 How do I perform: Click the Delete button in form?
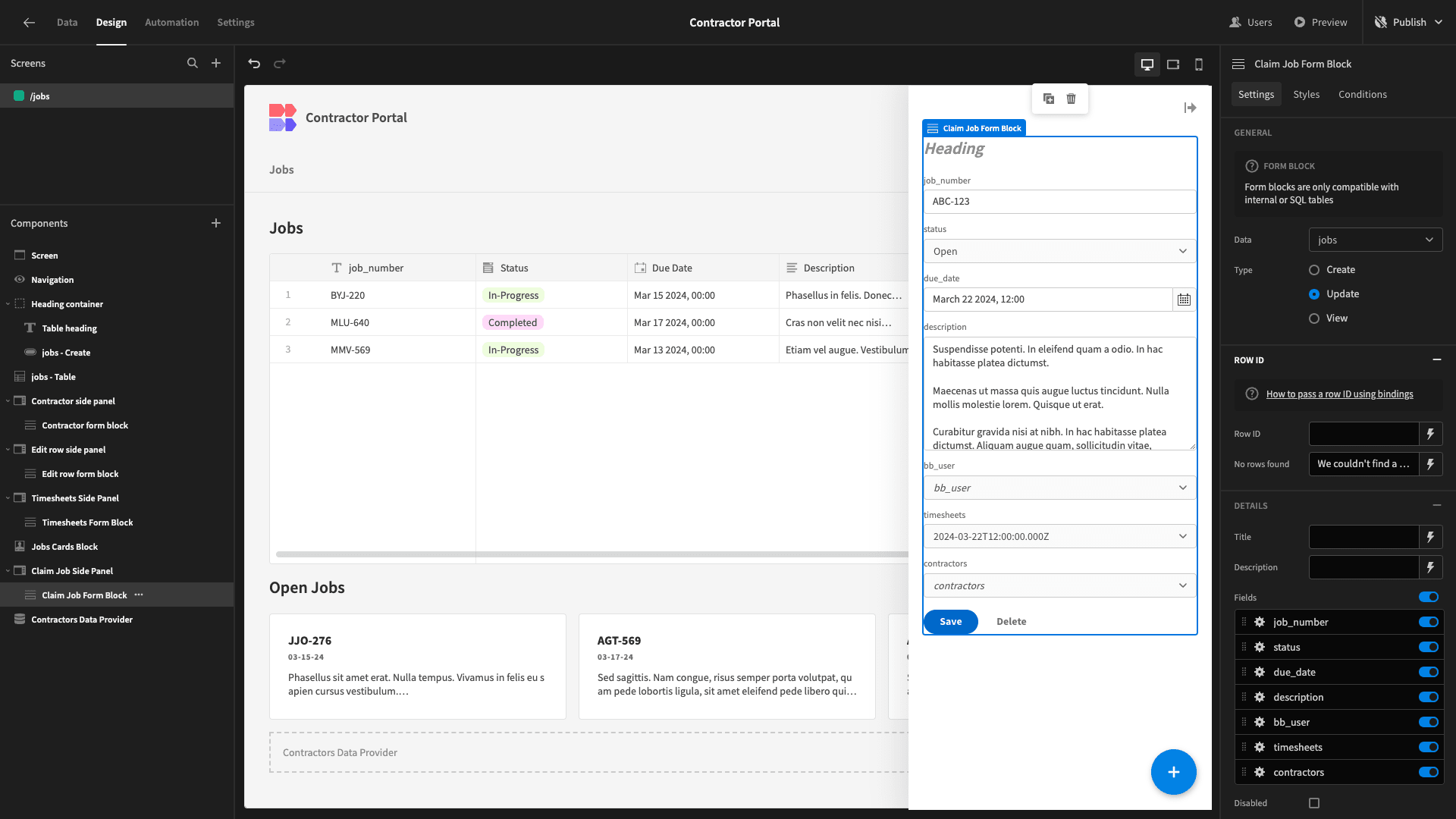[1011, 622]
